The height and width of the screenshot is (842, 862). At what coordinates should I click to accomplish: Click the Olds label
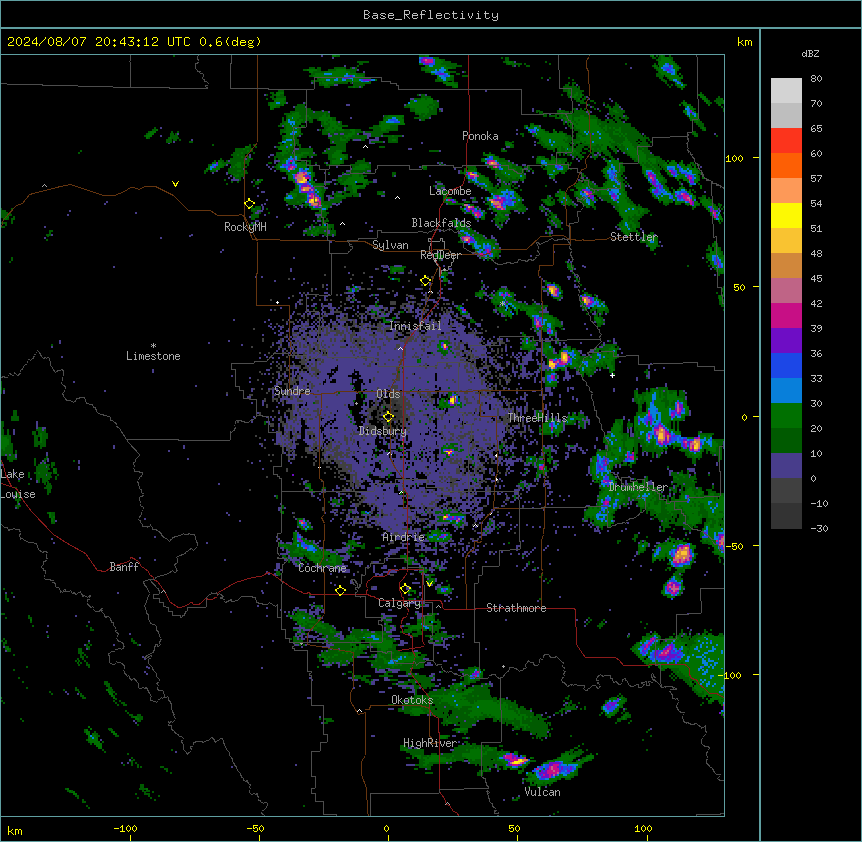click(388, 394)
